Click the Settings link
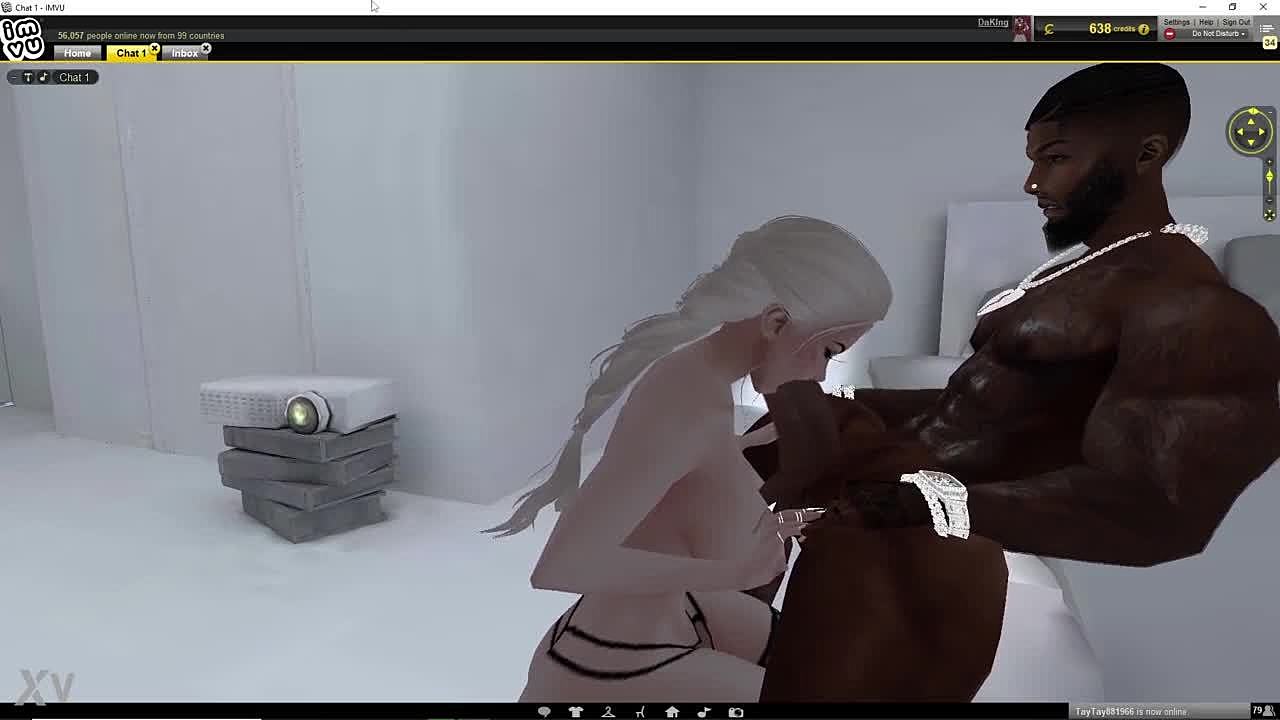Viewport: 1280px width, 720px height. 1176,22
